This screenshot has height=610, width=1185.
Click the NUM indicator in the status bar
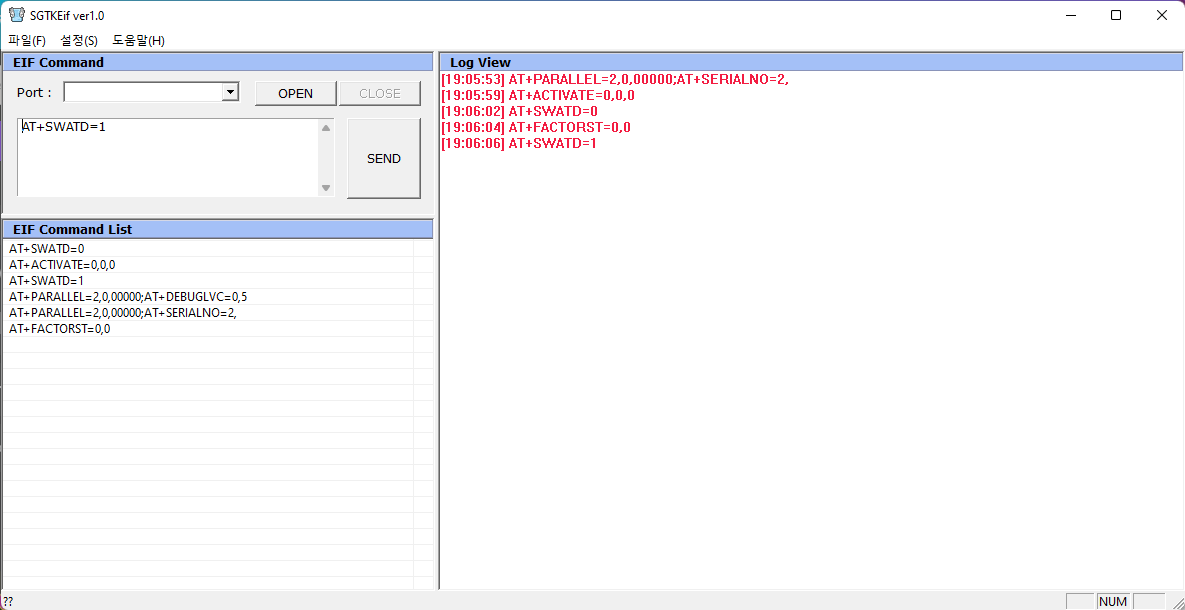pos(1112,601)
